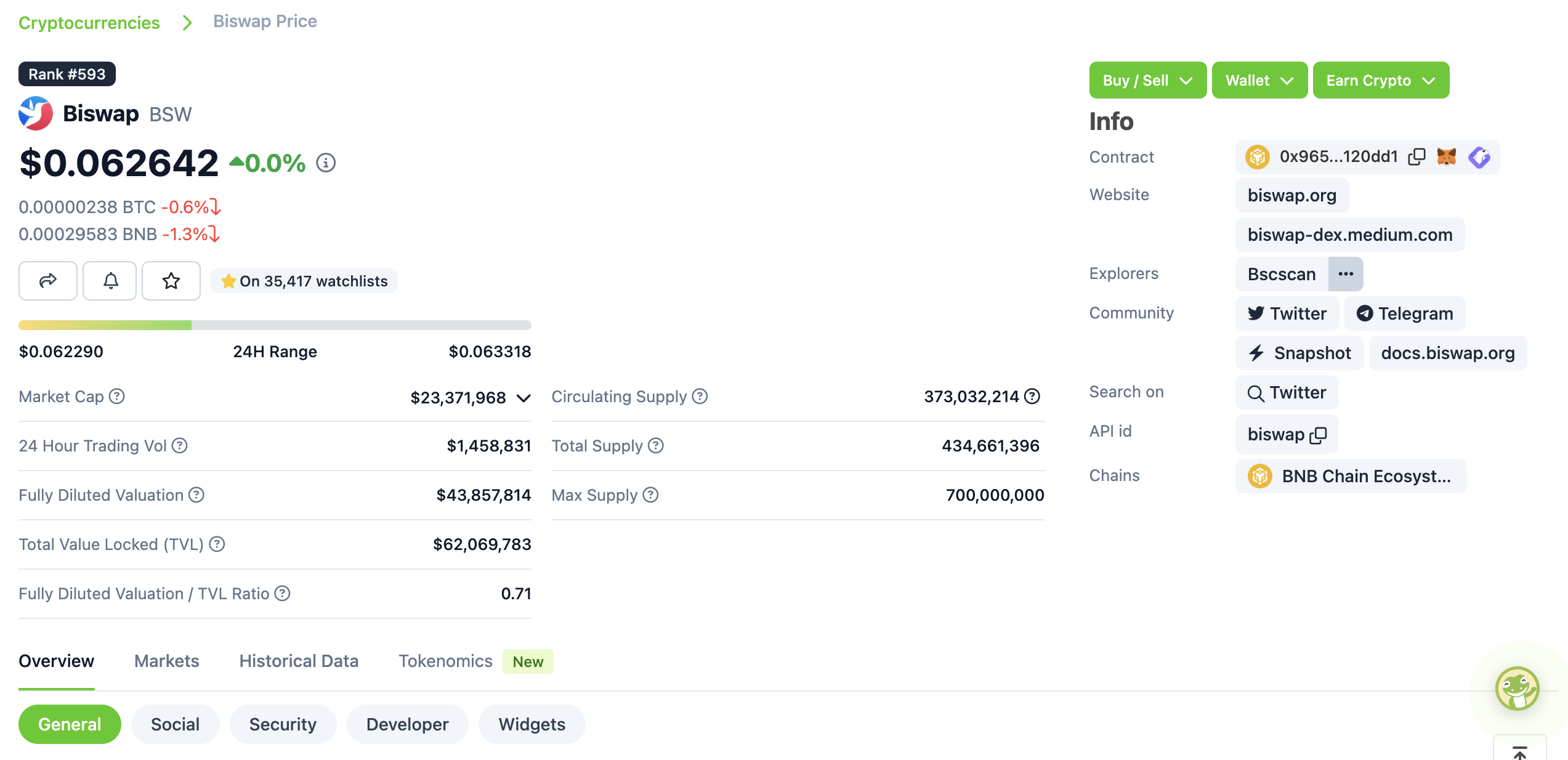Image resolution: width=1568 pixels, height=760 pixels.
Task: Visit the biswap.org website link
Action: [x=1291, y=195]
